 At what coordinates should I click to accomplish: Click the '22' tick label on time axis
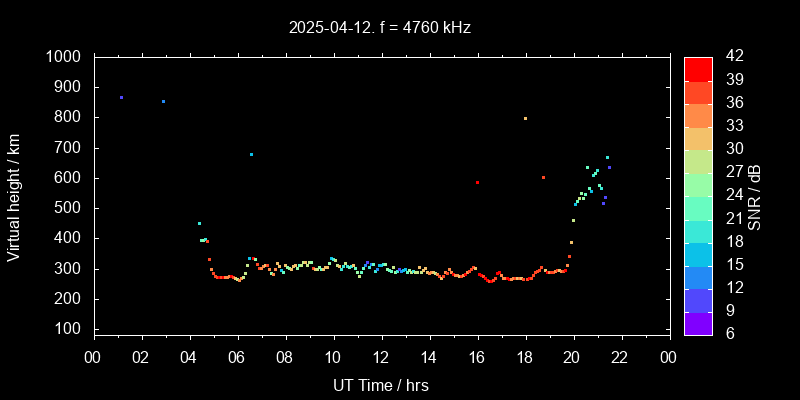pos(620,357)
